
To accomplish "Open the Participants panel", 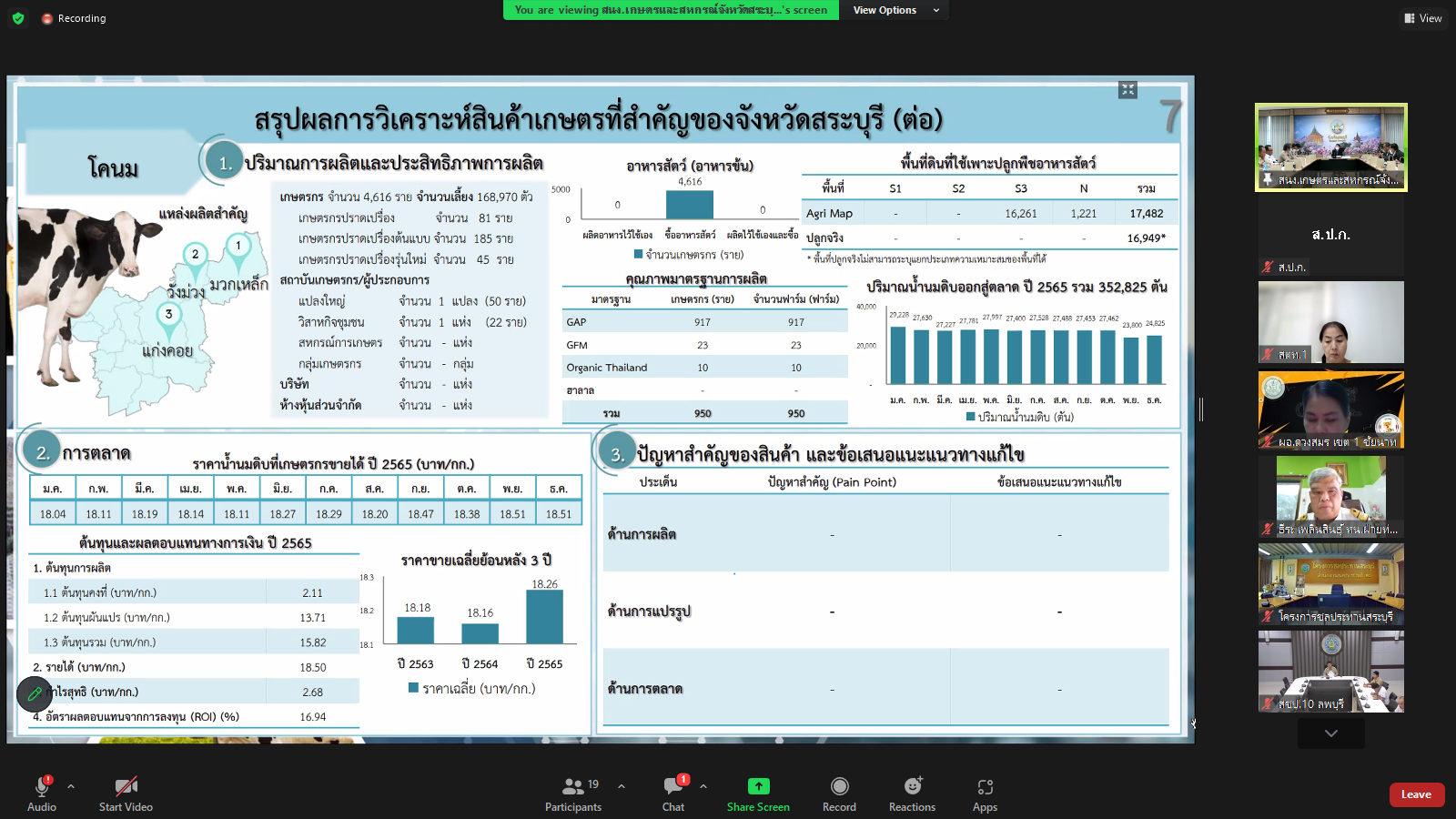I will (573, 794).
